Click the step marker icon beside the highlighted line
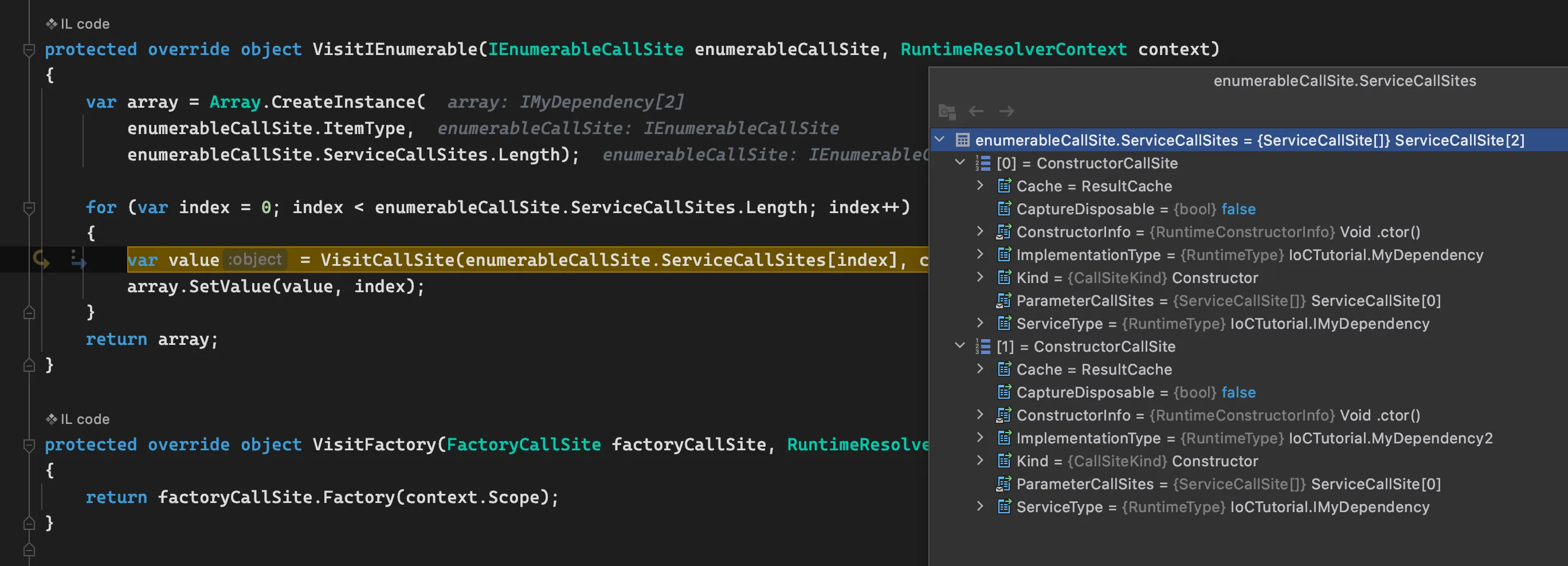 coord(79,260)
